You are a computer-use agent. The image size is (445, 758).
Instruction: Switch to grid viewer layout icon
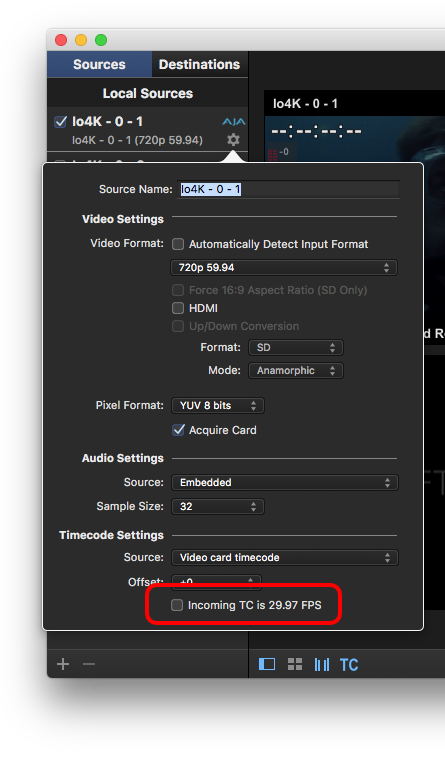tap(295, 664)
